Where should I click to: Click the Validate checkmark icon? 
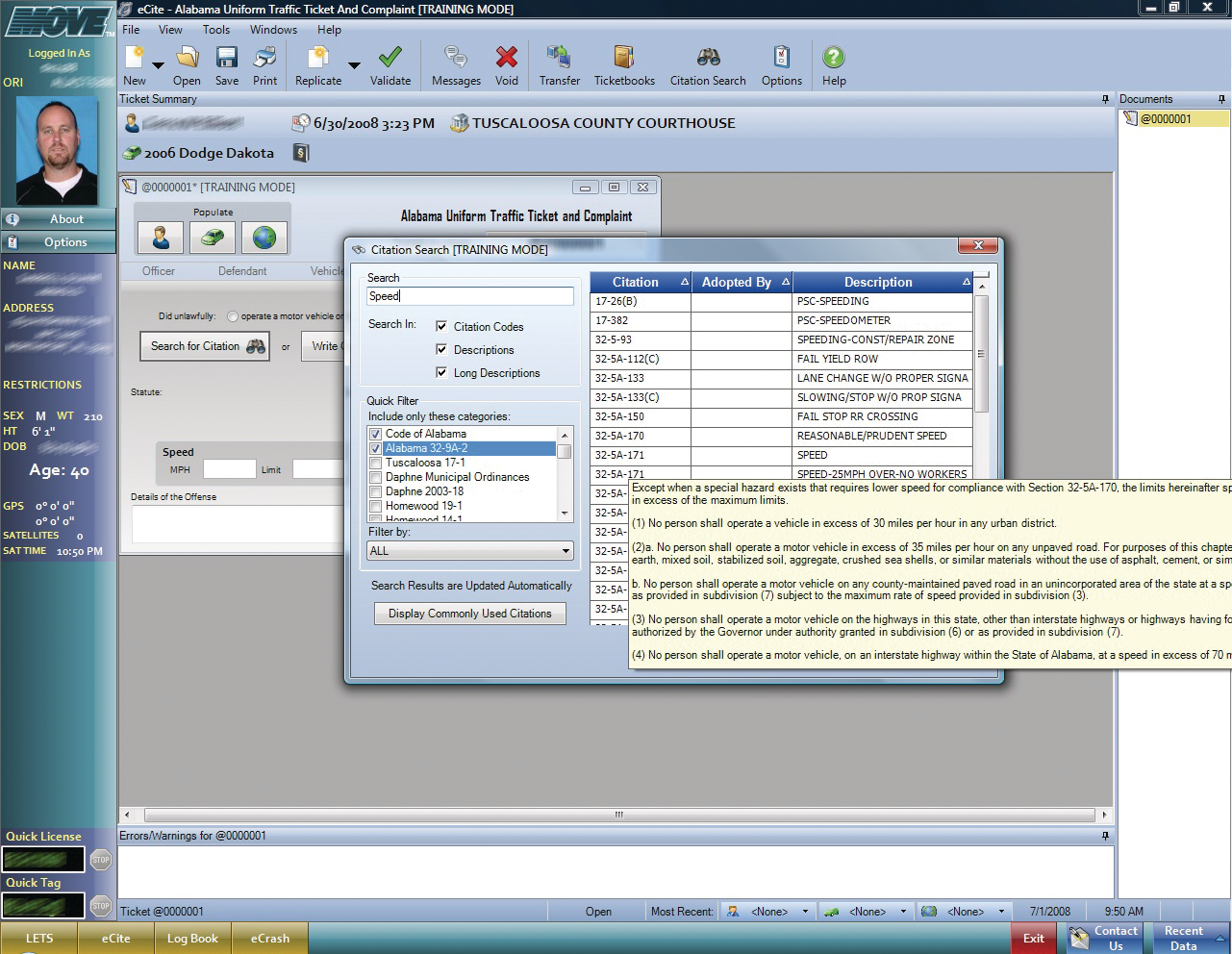point(390,58)
